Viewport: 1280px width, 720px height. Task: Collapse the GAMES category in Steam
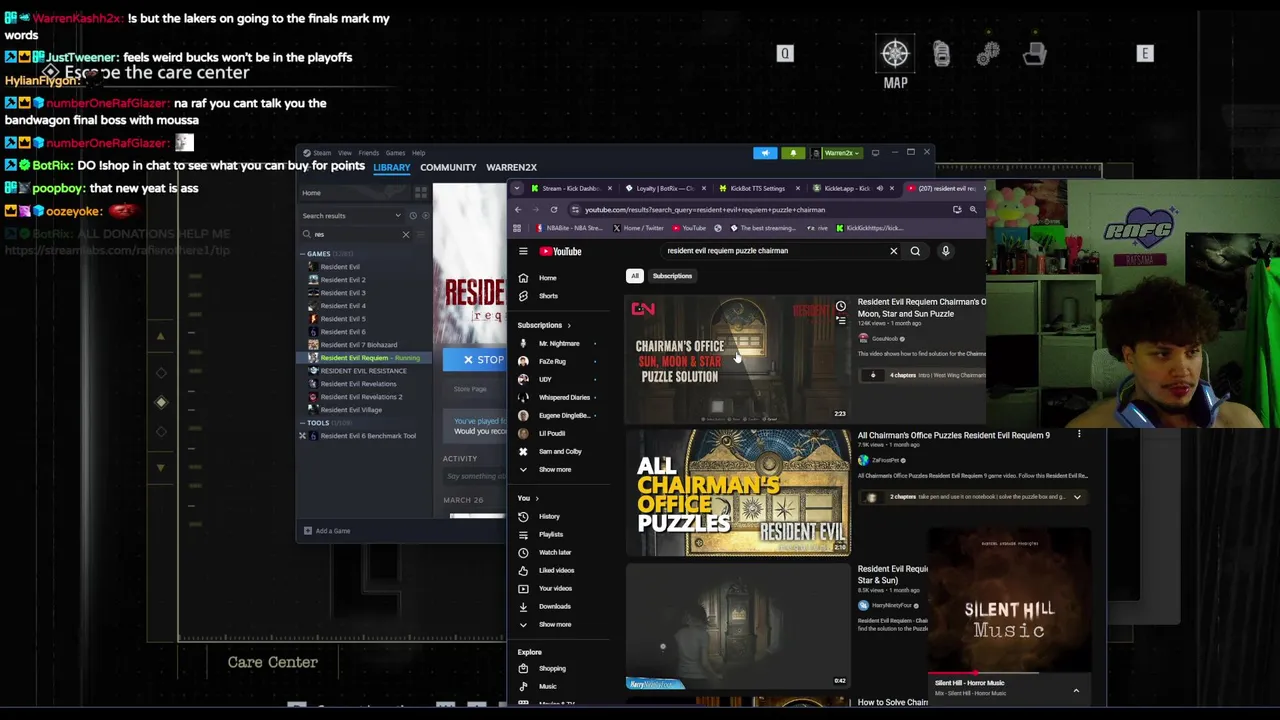pos(303,254)
